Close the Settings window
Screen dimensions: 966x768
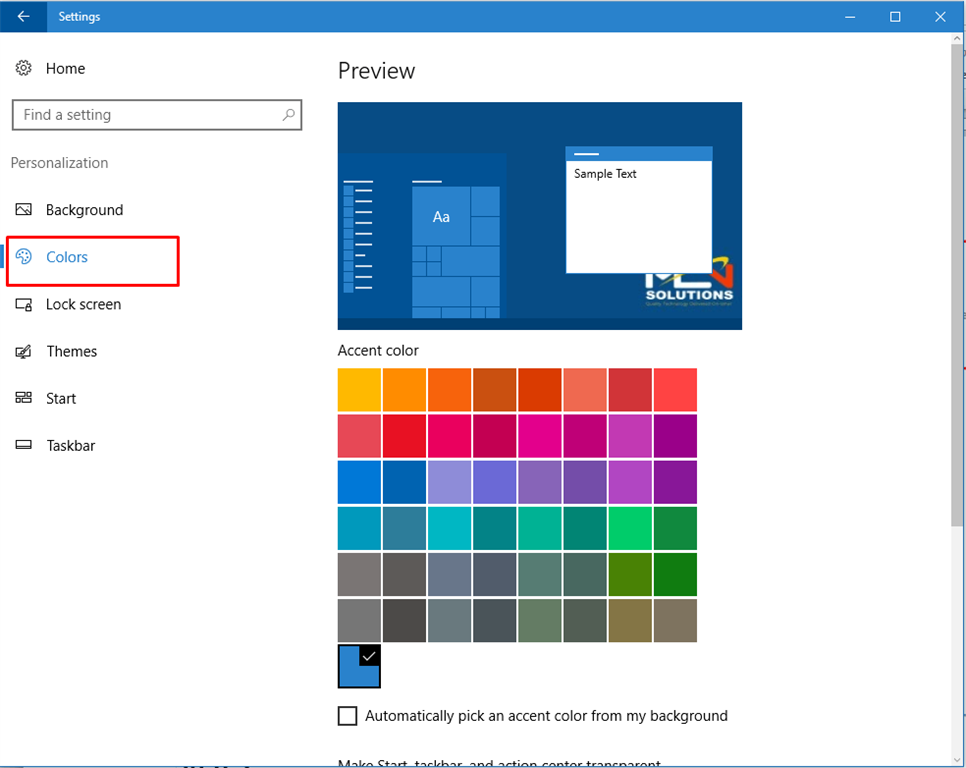[x=940, y=17]
